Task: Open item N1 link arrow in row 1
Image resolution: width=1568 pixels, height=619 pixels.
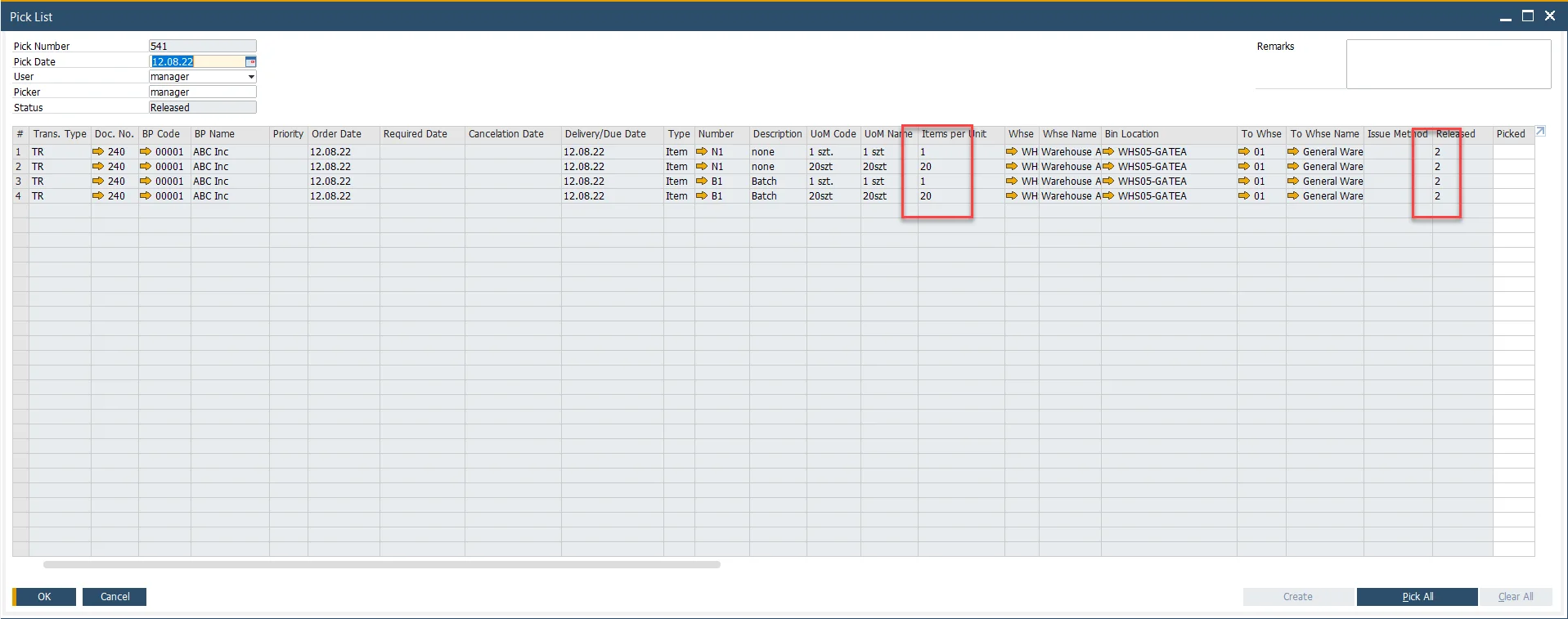Action: coord(702,151)
